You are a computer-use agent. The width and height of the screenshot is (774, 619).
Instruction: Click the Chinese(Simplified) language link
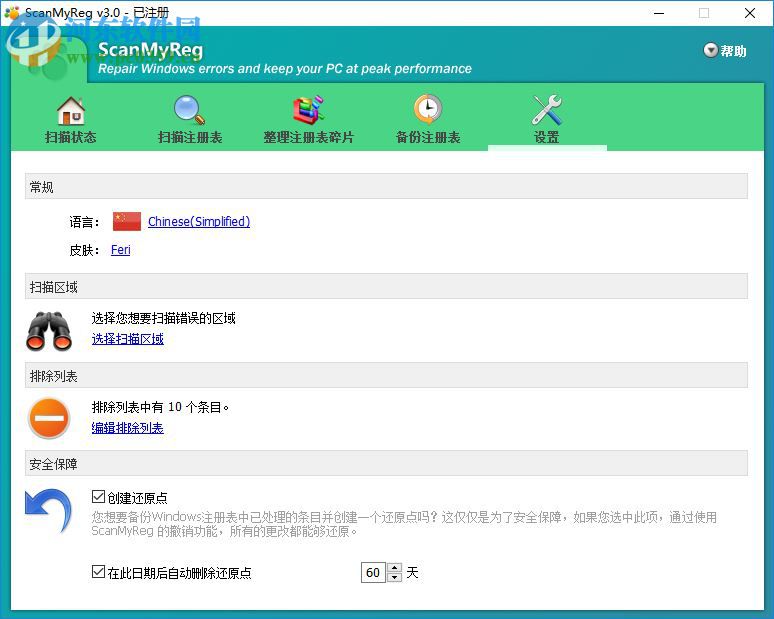point(199,222)
